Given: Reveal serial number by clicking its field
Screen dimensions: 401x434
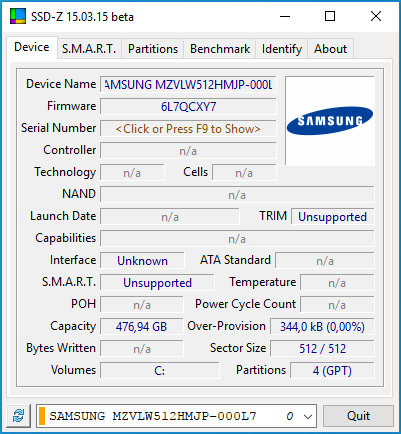Looking at the screenshot, I should click(x=188, y=129).
